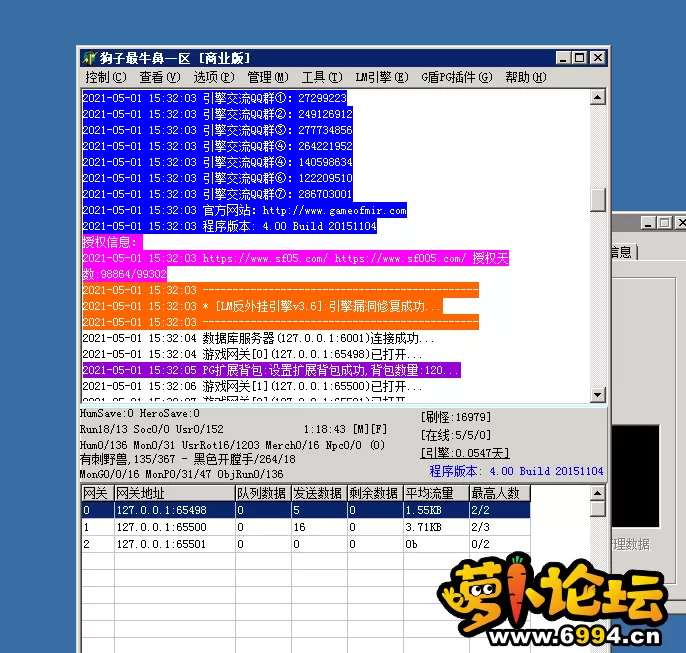Screen dimensions: 686x653
Task: Click the 数据库服务器 连接成功 log line
Action: [x=259, y=338]
